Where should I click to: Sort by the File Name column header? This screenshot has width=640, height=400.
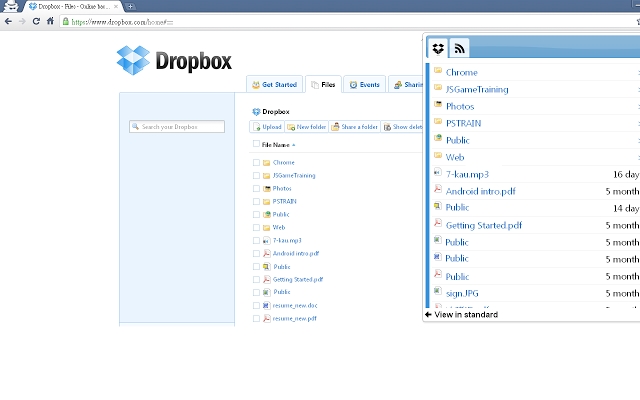[277, 145]
